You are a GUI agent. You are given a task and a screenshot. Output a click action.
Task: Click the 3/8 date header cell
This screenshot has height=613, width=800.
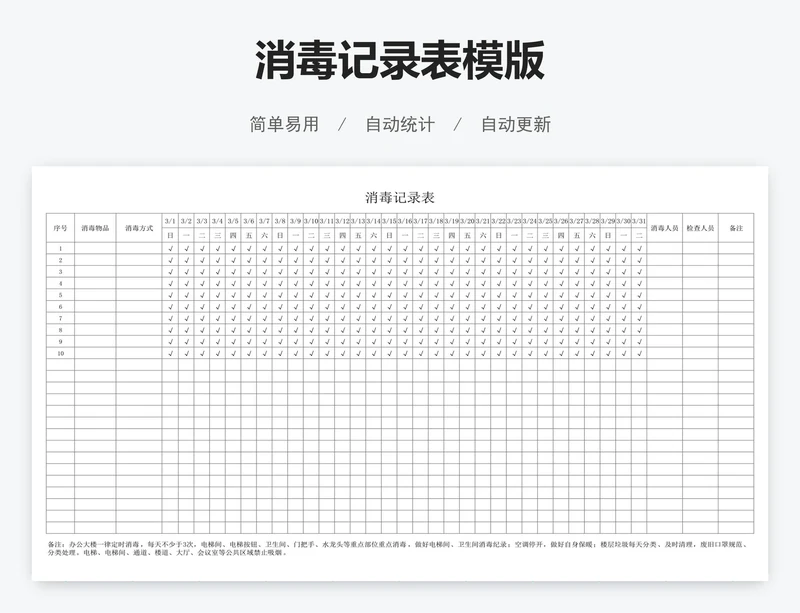tap(280, 221)
